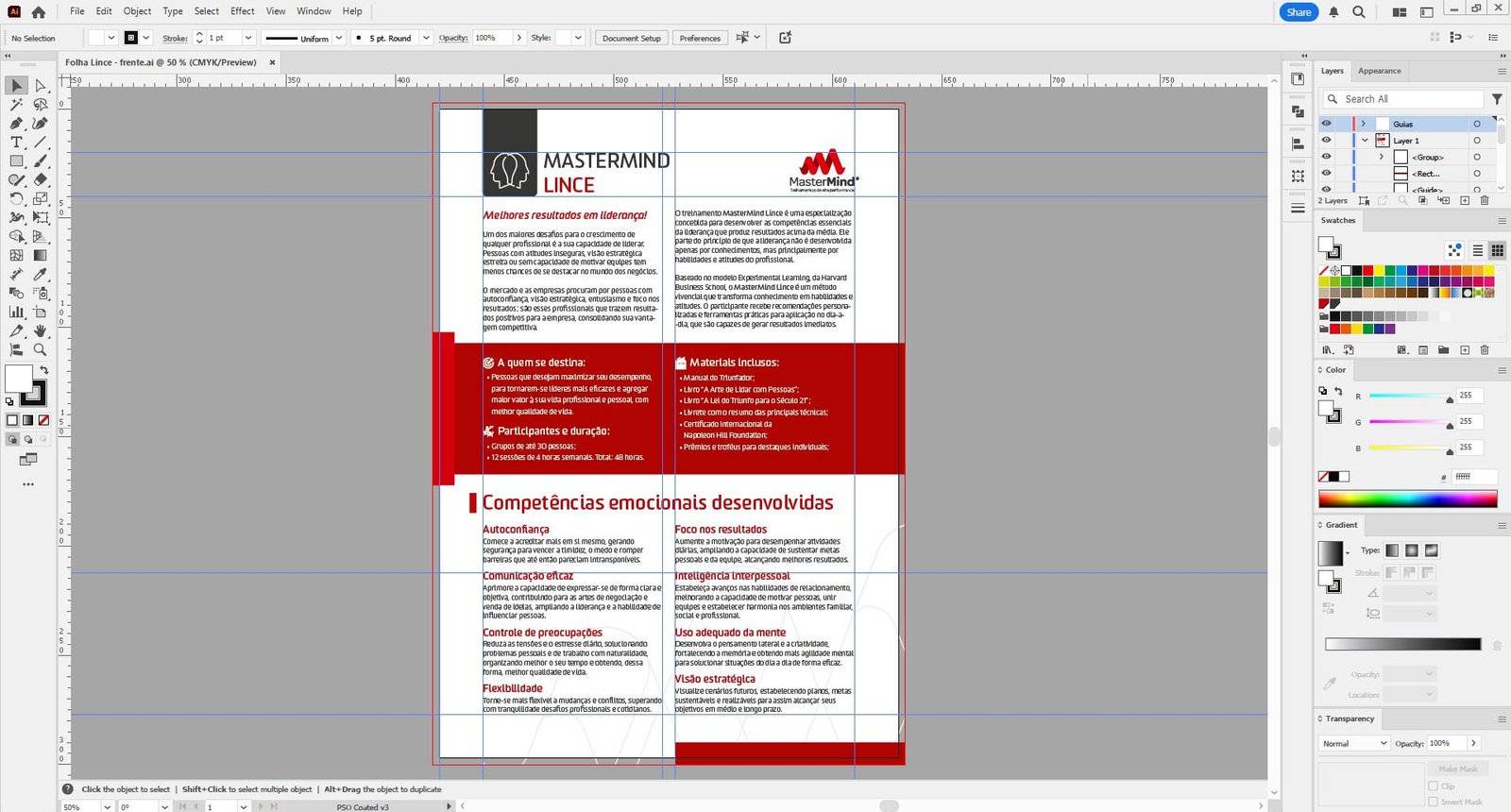The image size is (1511, 812).
Task: Expand the <Group> sublayer
Action: pos(1382,157)
